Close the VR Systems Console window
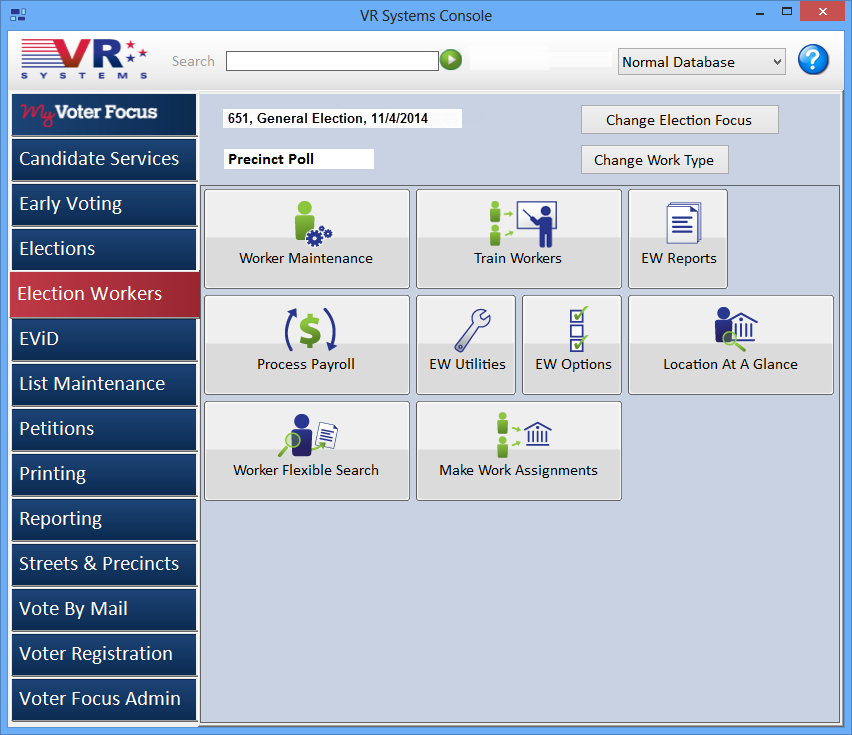Image resolution: width=852 pixels, height=735 pixels. [823, 11]
